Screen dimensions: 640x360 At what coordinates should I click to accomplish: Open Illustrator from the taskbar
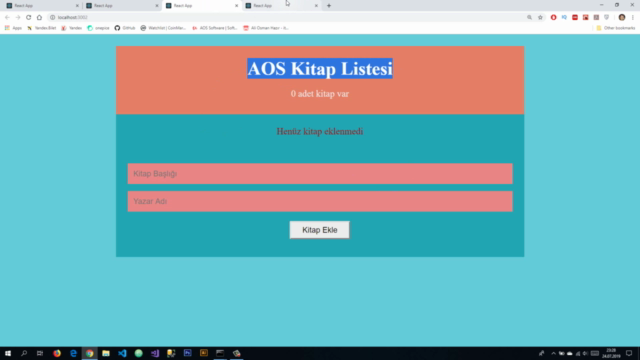click(204, 353)
